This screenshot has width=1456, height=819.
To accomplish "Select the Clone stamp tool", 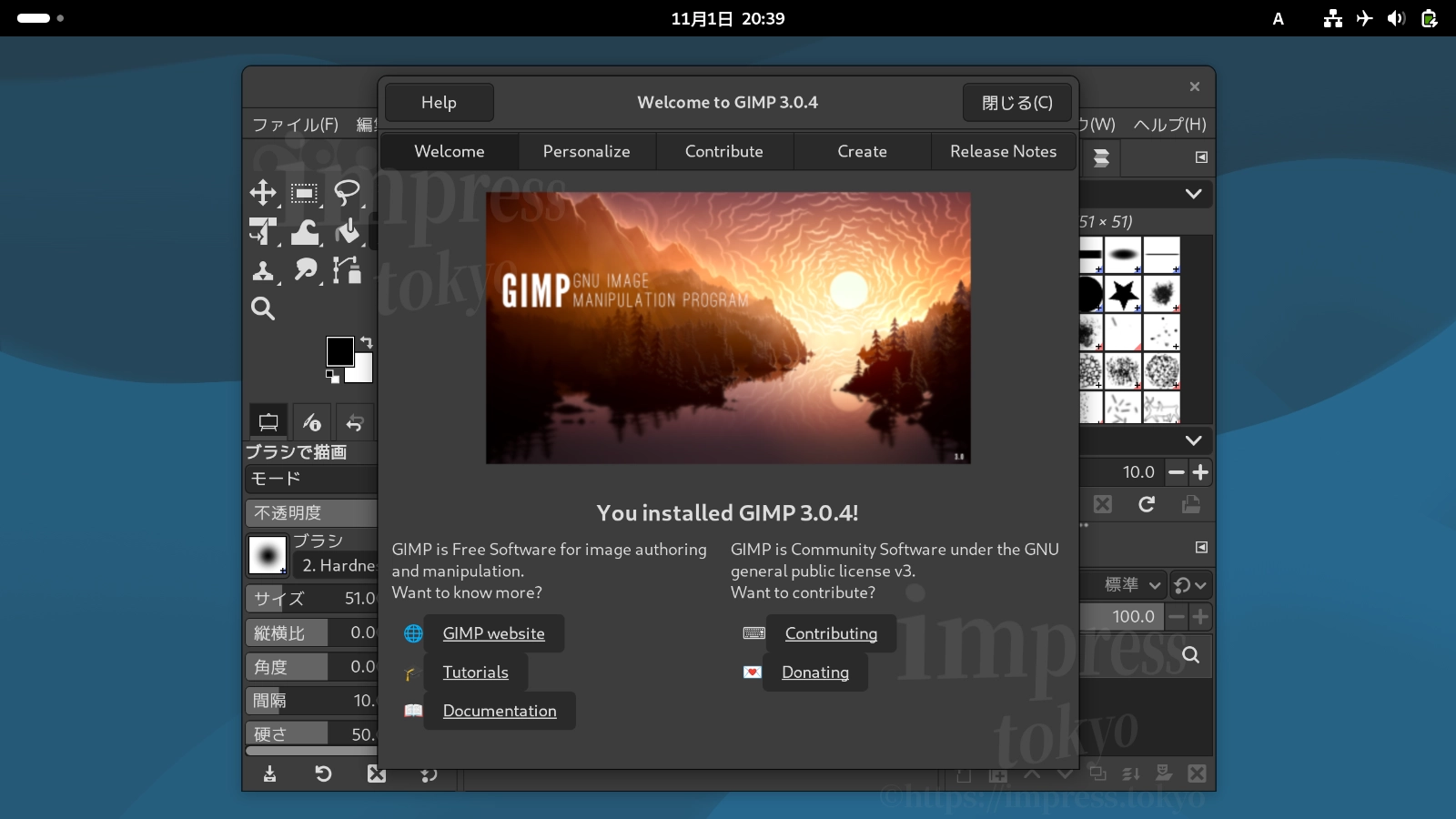I will 263,270.
